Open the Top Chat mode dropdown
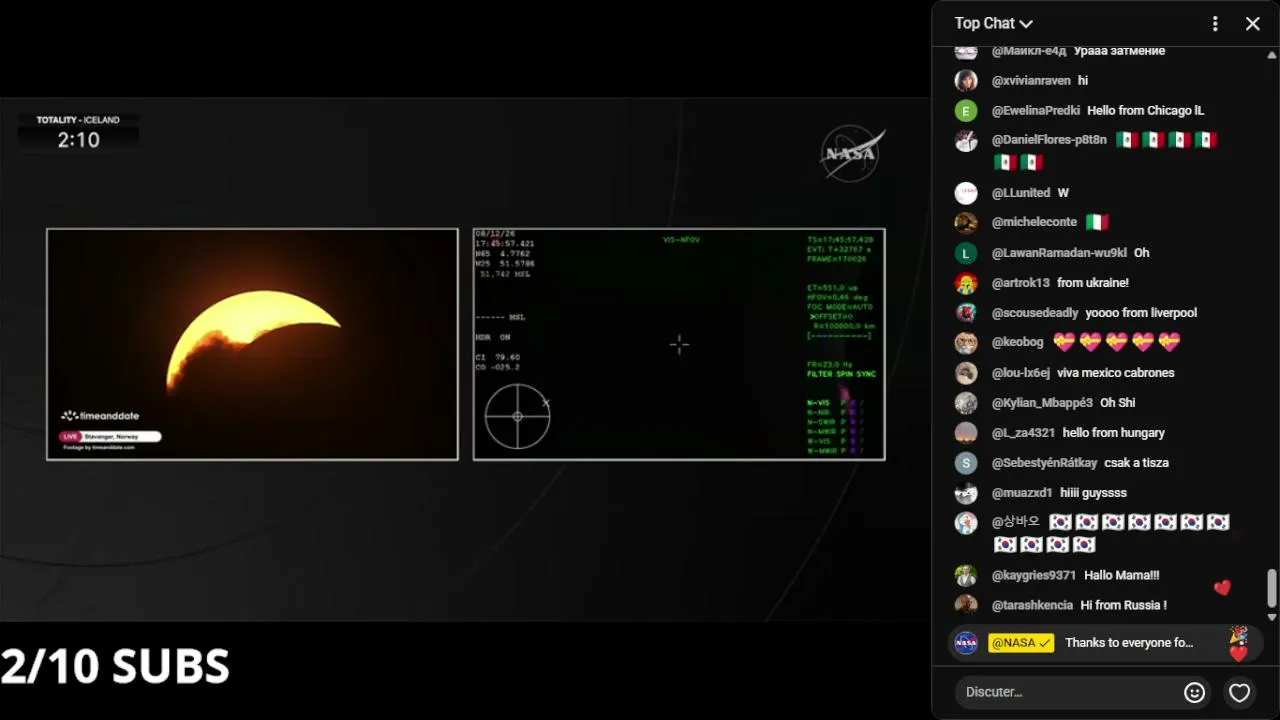The image size is (1280, 720). pos(993,23)
